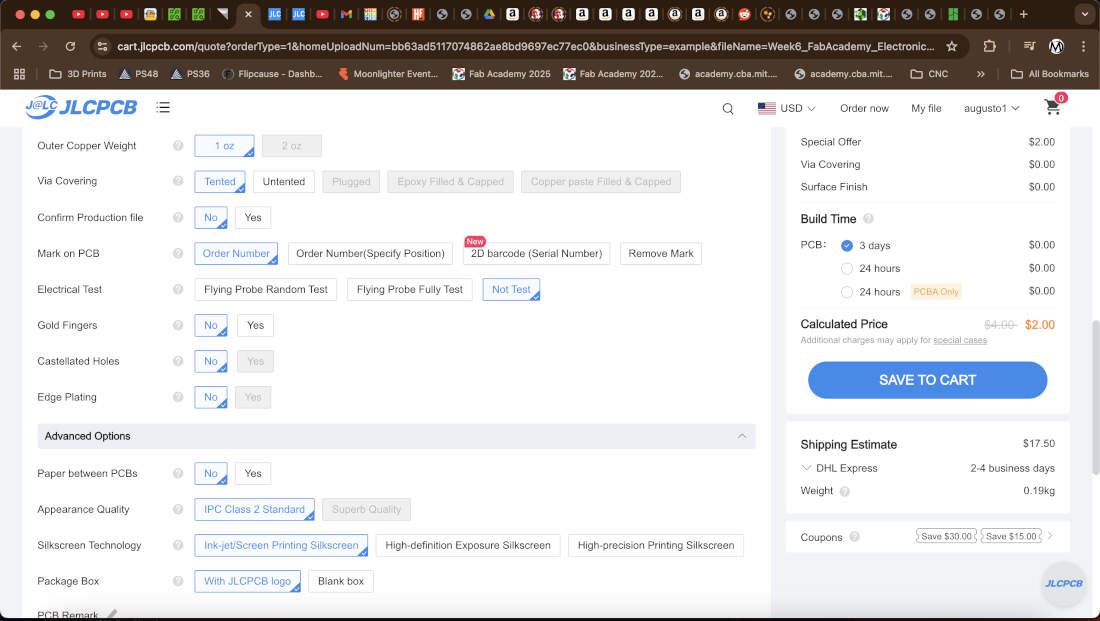This screenshot has height=621, width=1100.
Task: Apply the Save $15.00 coupon
Action: [1011, 536]
